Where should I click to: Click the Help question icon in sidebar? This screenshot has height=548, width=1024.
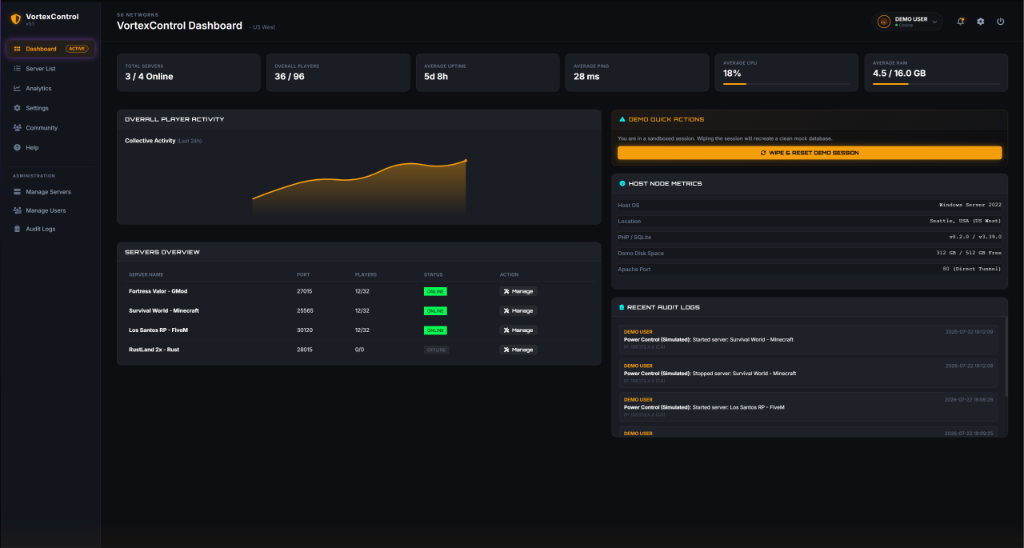[x=17, y=148]
